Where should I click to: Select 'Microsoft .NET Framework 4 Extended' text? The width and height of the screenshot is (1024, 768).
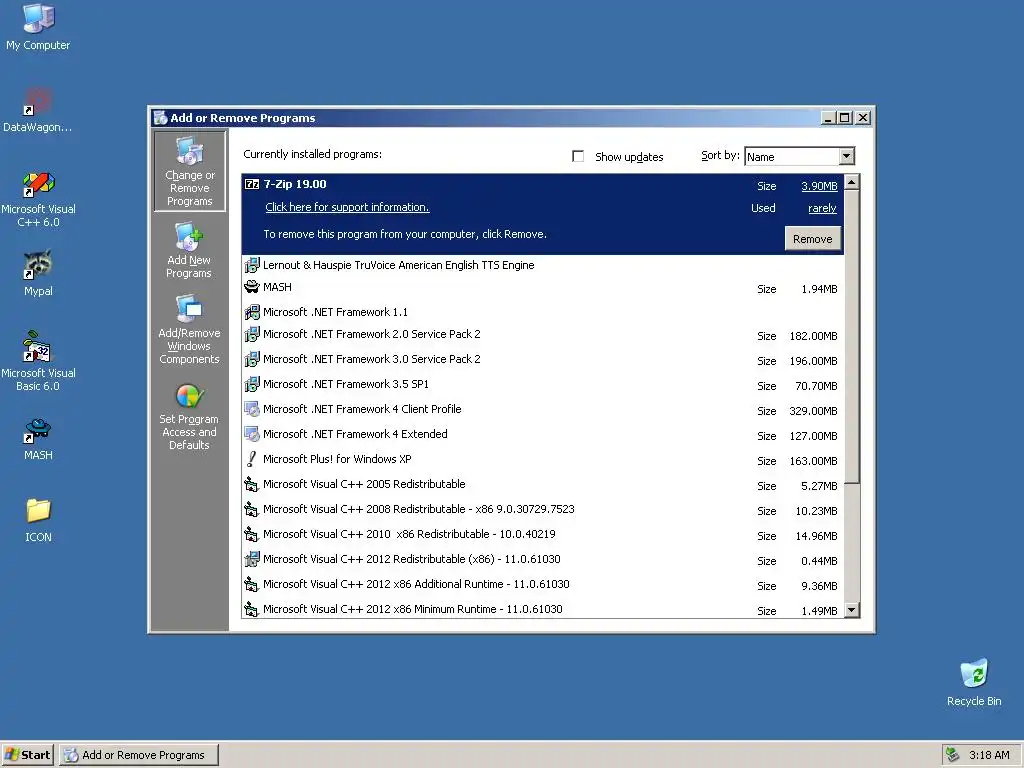(x=355, y=434)
